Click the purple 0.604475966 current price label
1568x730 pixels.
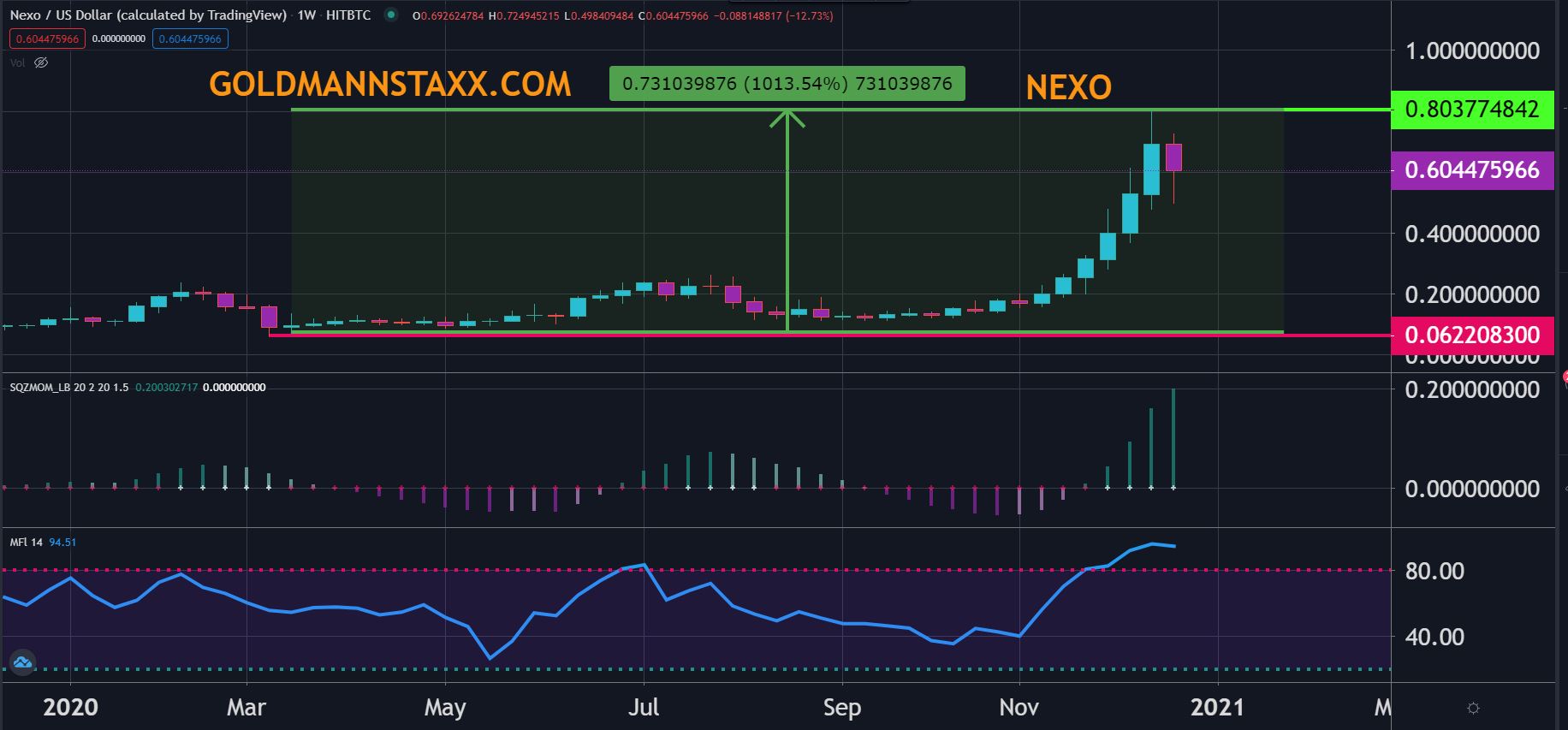click(x=1471, y=170)
